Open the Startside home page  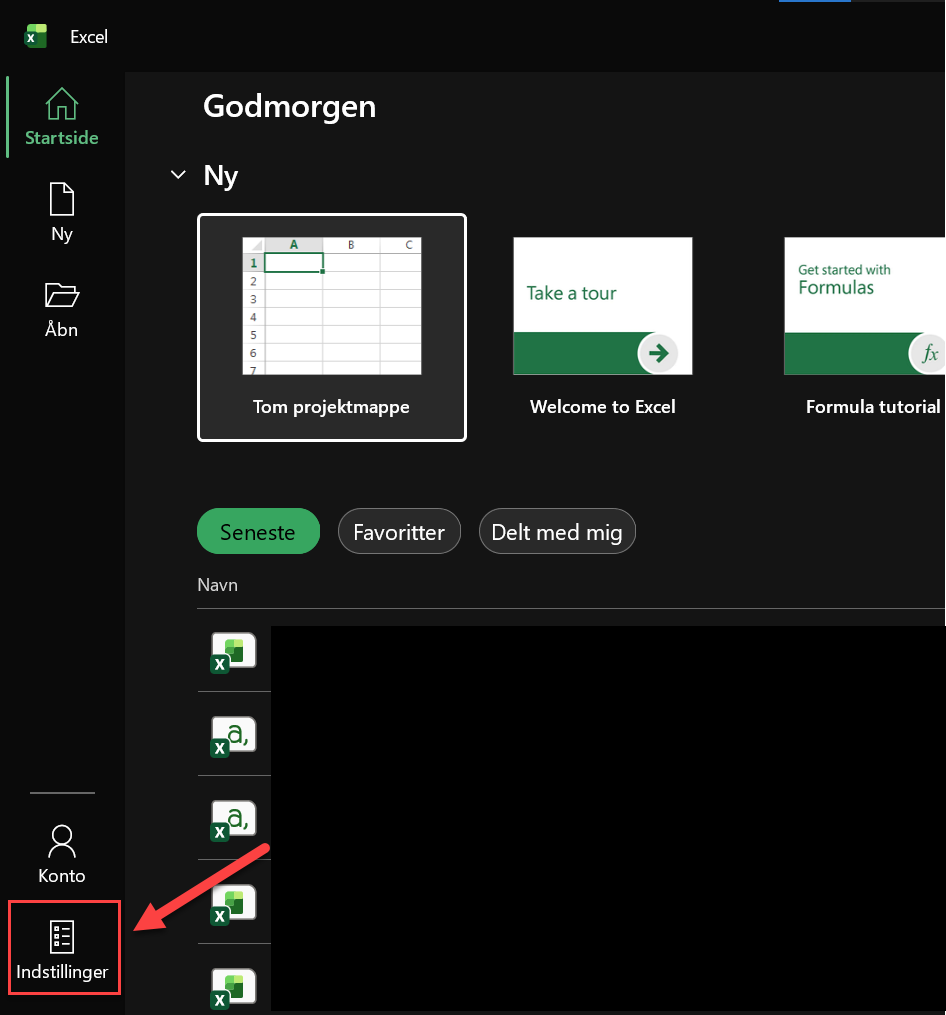(62, 117)
